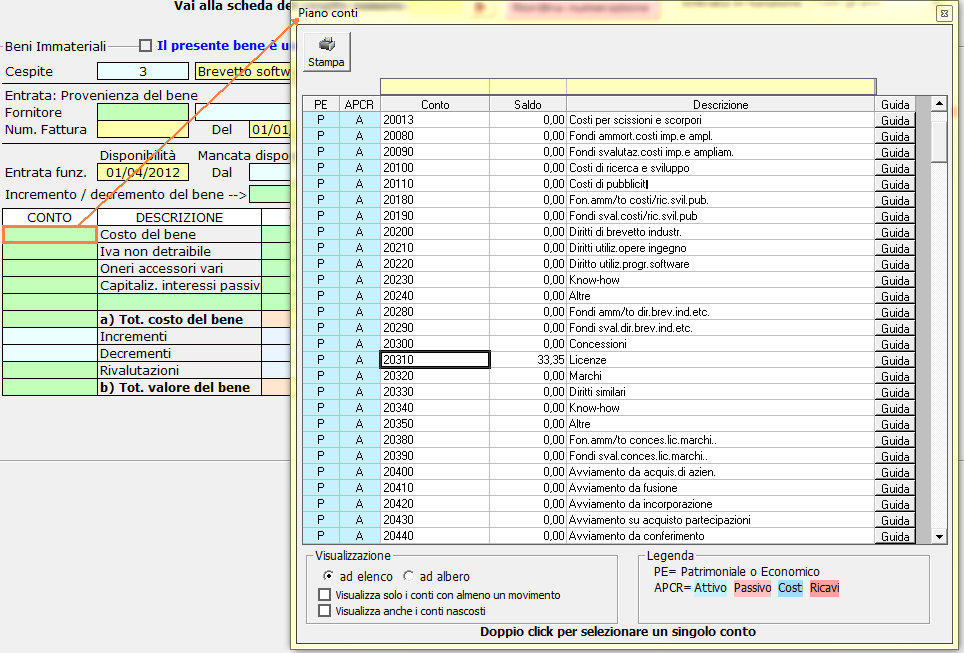Click the Descrizione column header
Viewport: 964px width, 653px height.
tap(721, 104)
